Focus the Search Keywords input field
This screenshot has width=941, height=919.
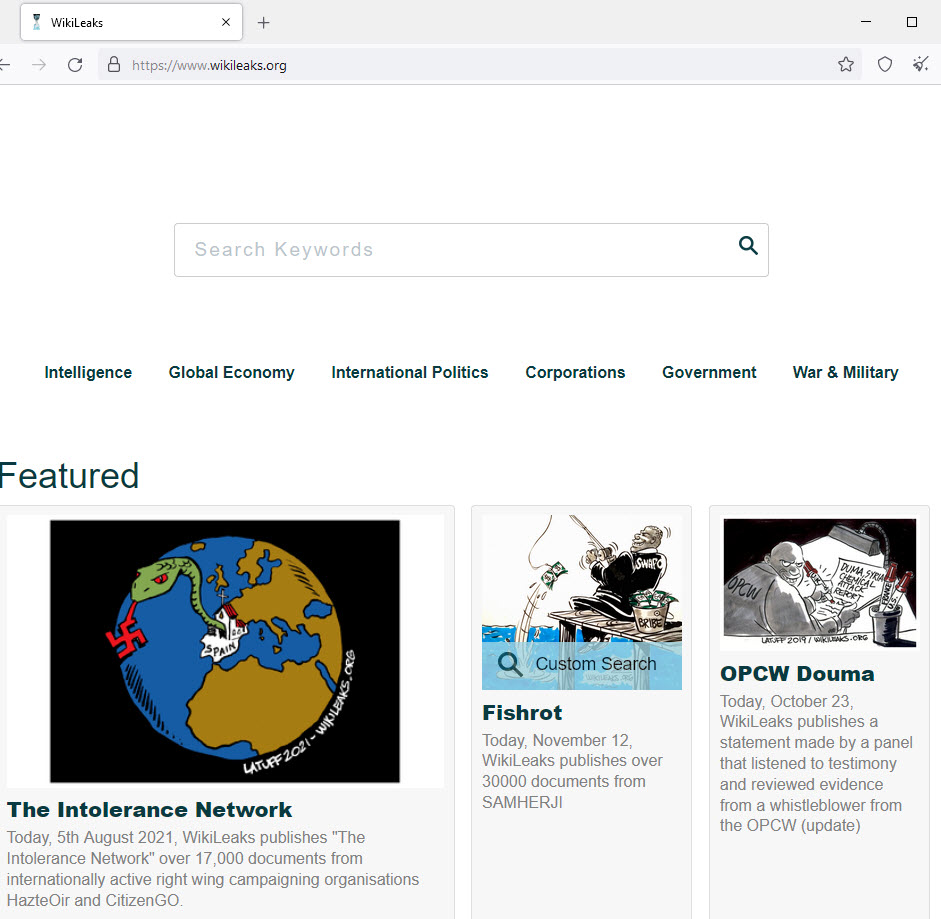(x=471, y=250)
